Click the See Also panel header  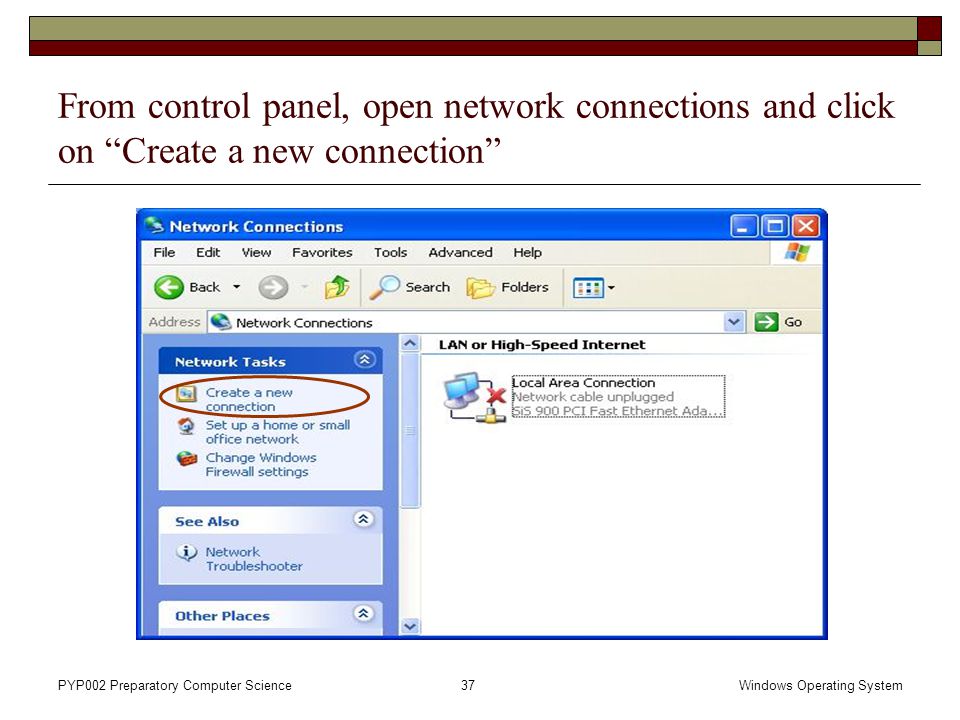click(x=270, y=521)
